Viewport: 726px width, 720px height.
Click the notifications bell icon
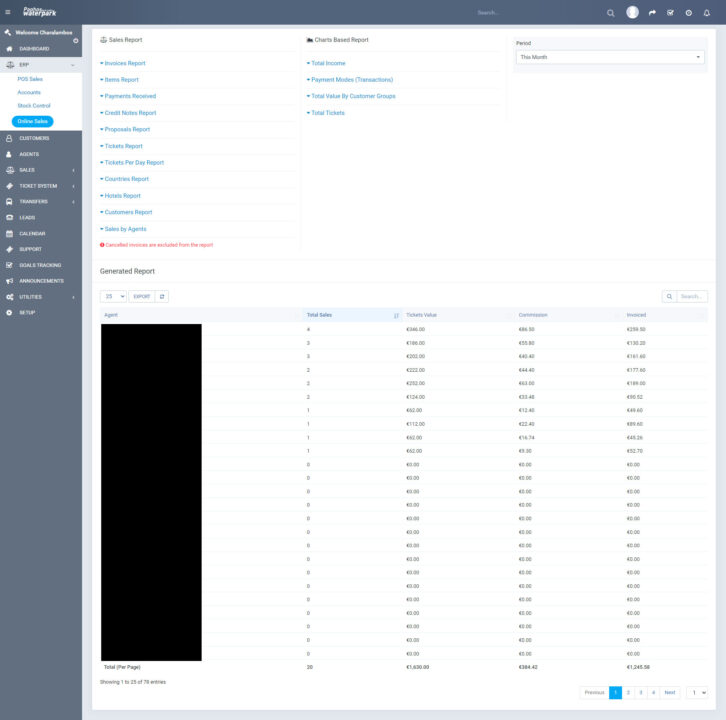(x=707, y=13)
